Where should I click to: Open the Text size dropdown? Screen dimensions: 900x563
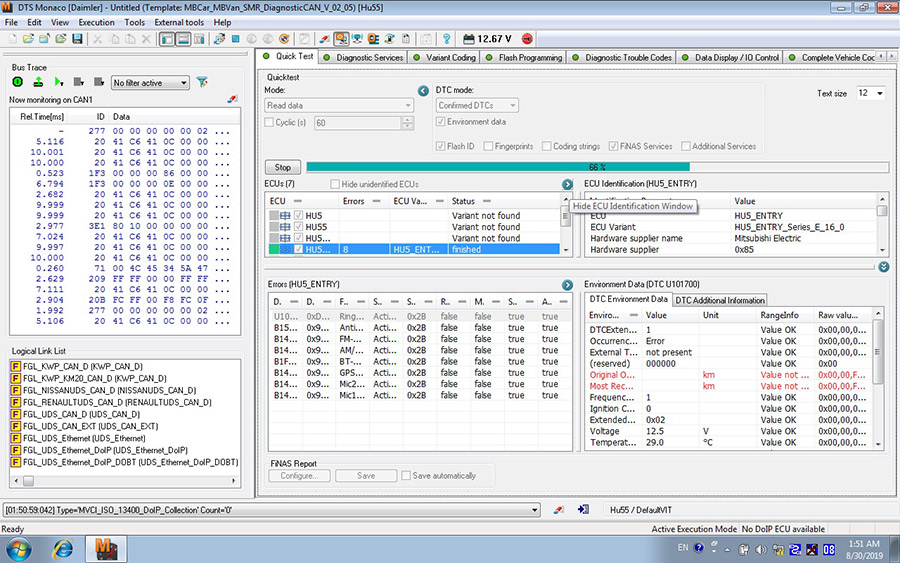869,93
